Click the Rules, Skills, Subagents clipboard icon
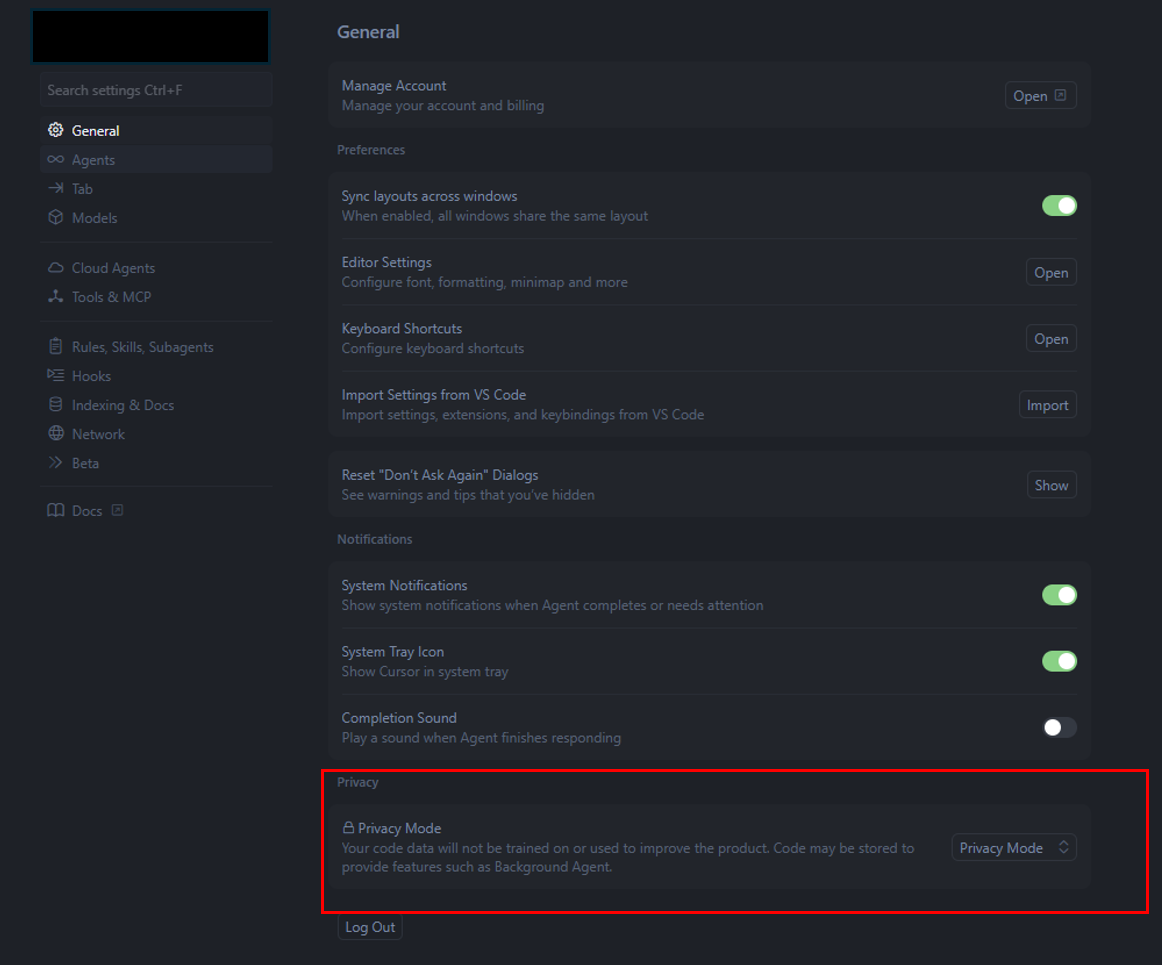Image resolution: width=1162 pixels, height=965 pixels. tap(56, 347)
